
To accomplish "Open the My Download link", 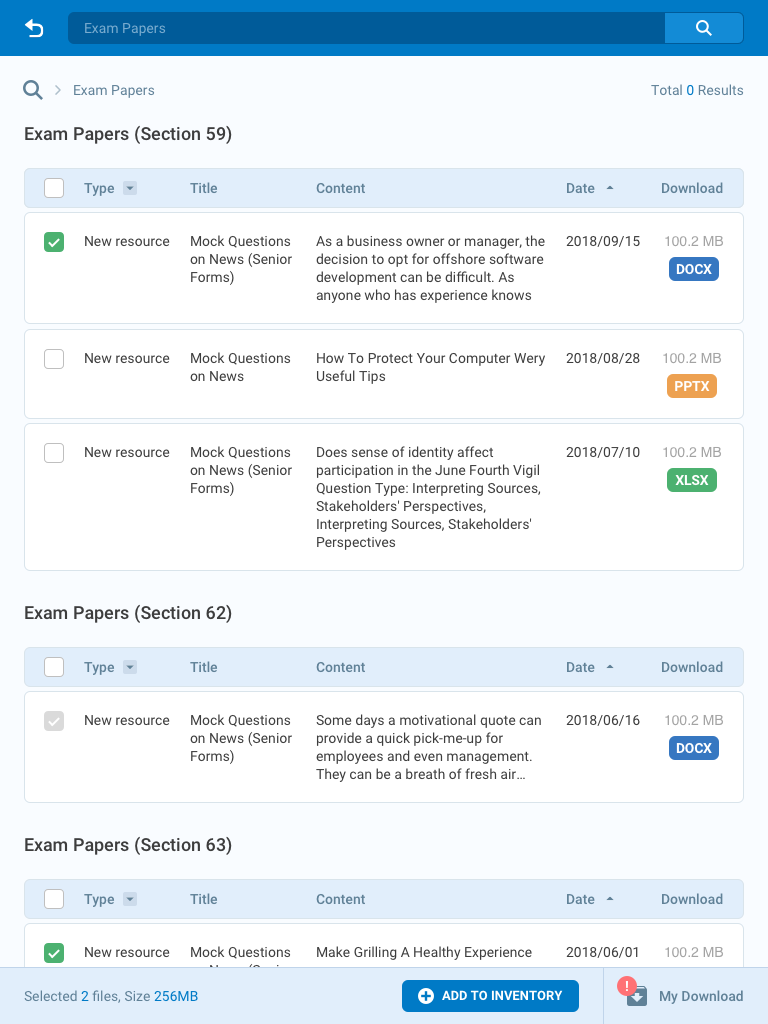I will point(700,996).
